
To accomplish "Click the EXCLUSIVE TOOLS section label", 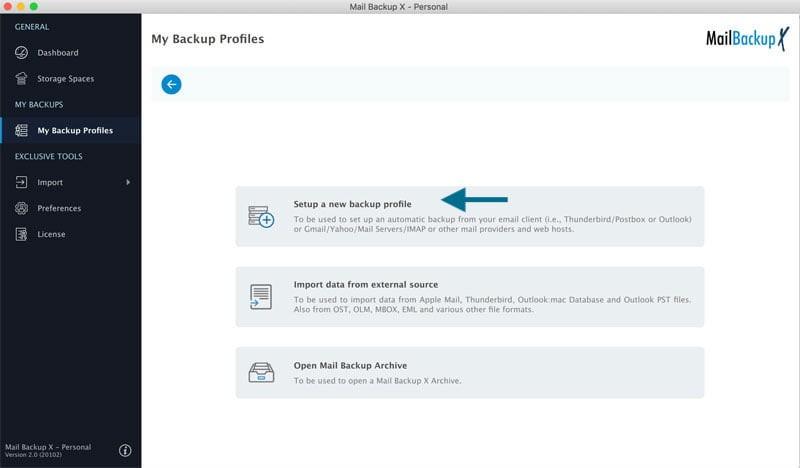I will [48, 156].
